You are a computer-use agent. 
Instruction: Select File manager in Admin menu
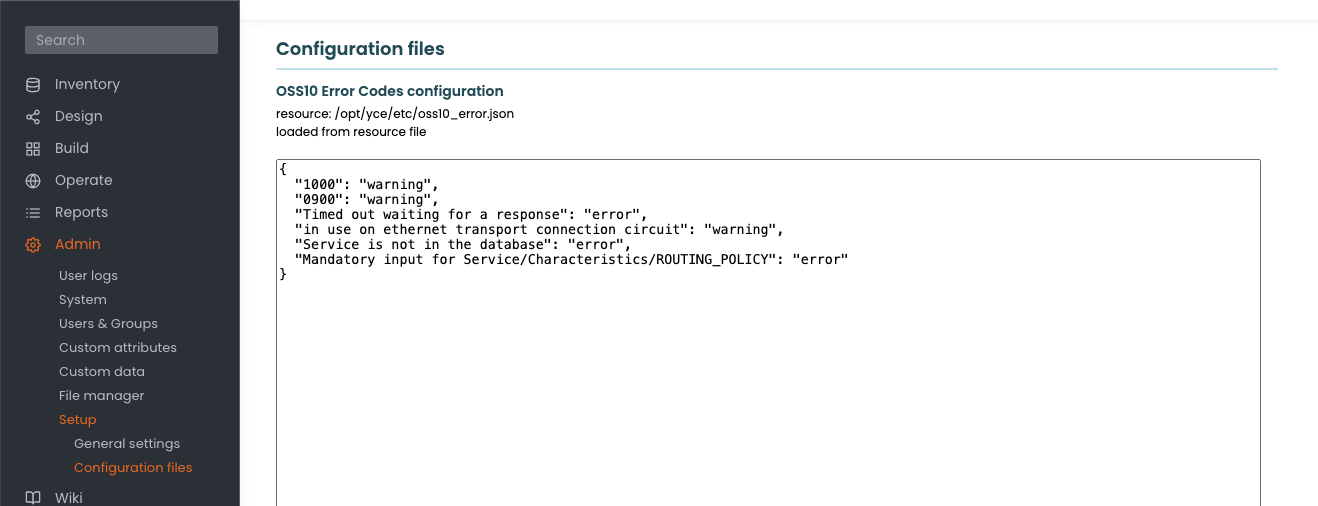pyautogui.click(x=101, y=396)
